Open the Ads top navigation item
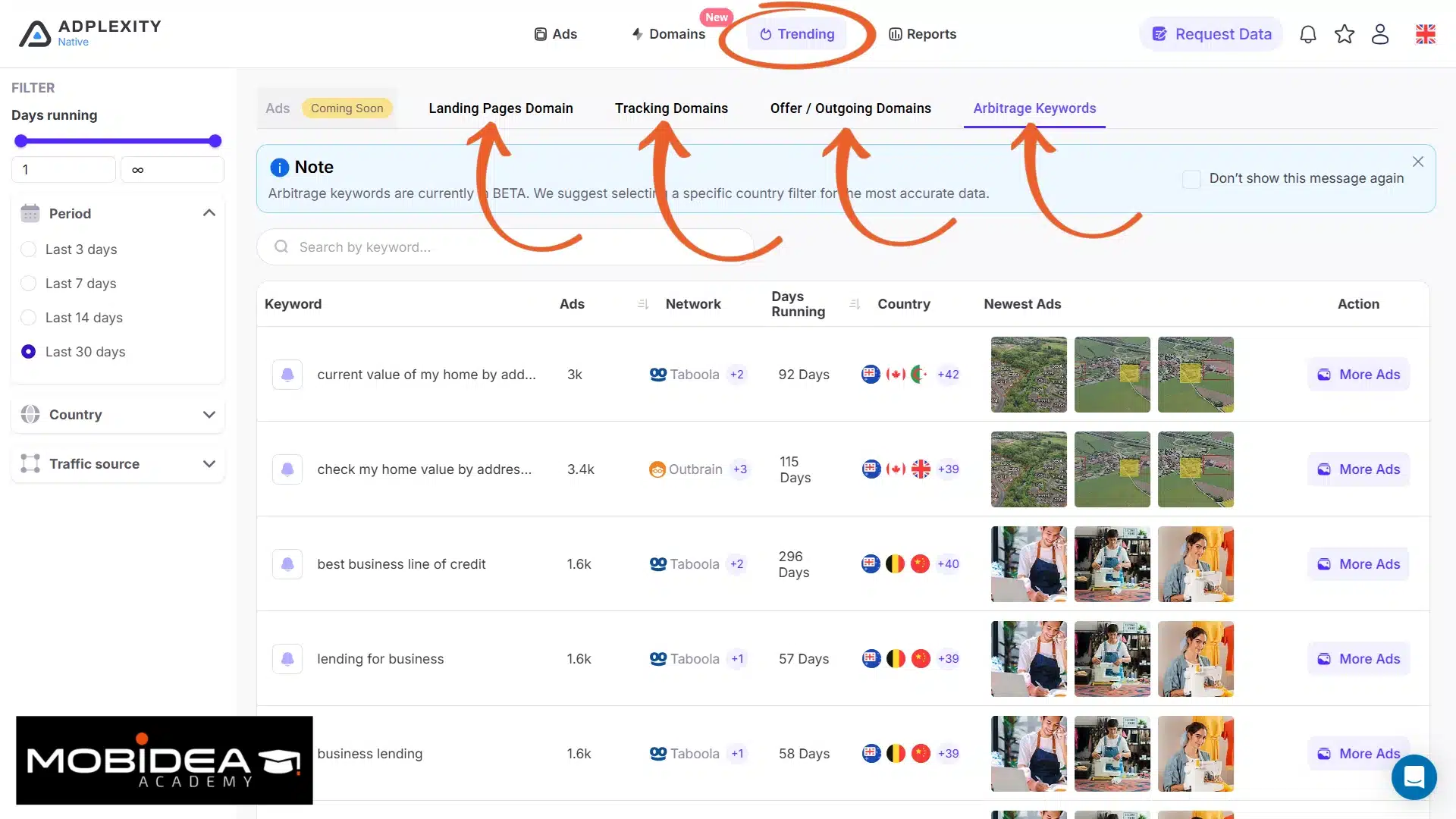 [556, 34]
